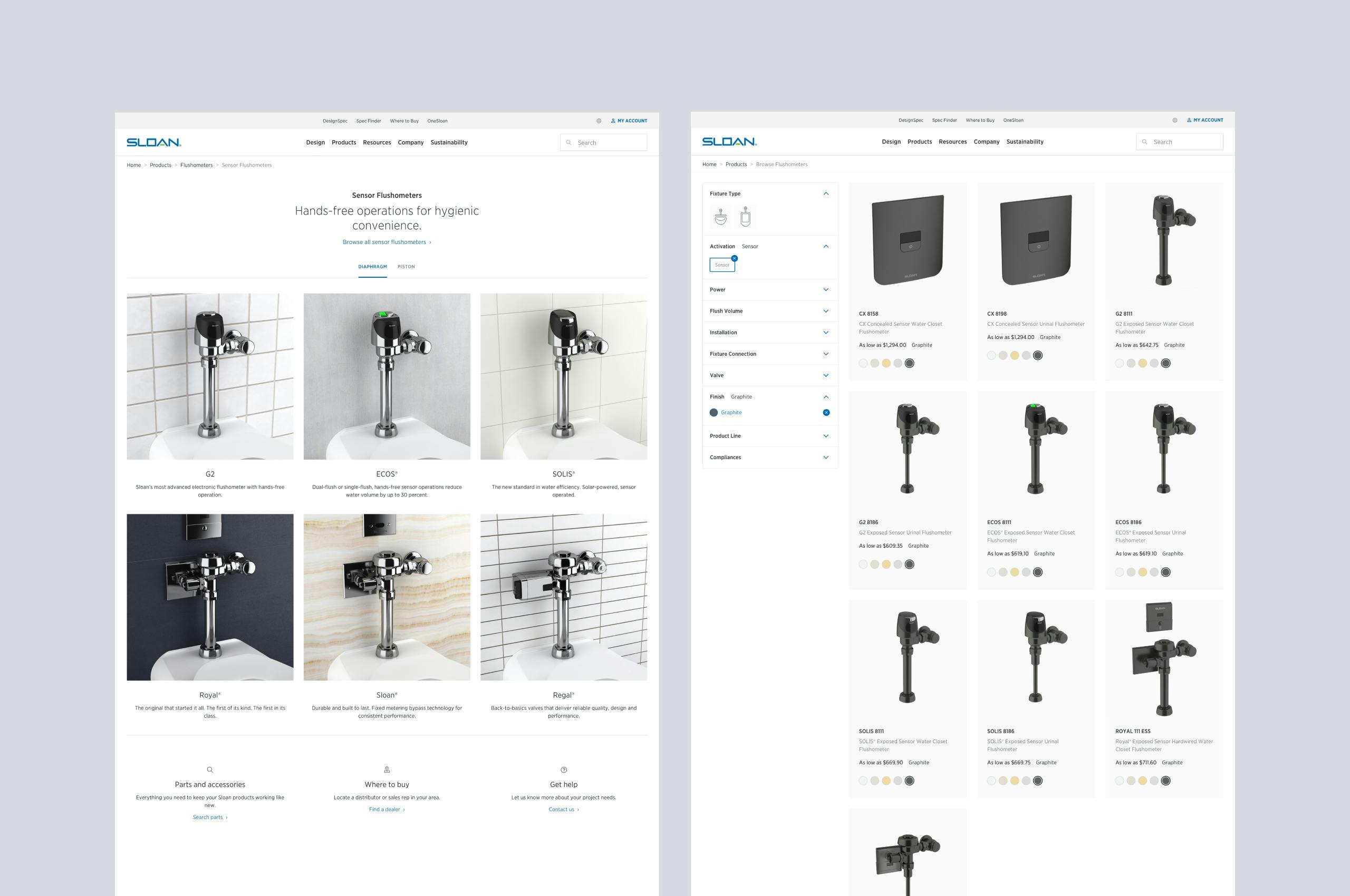The image size is (1350, 896).
Task: Remove the Sensor activation filter tag
Action: coord(735,258)
